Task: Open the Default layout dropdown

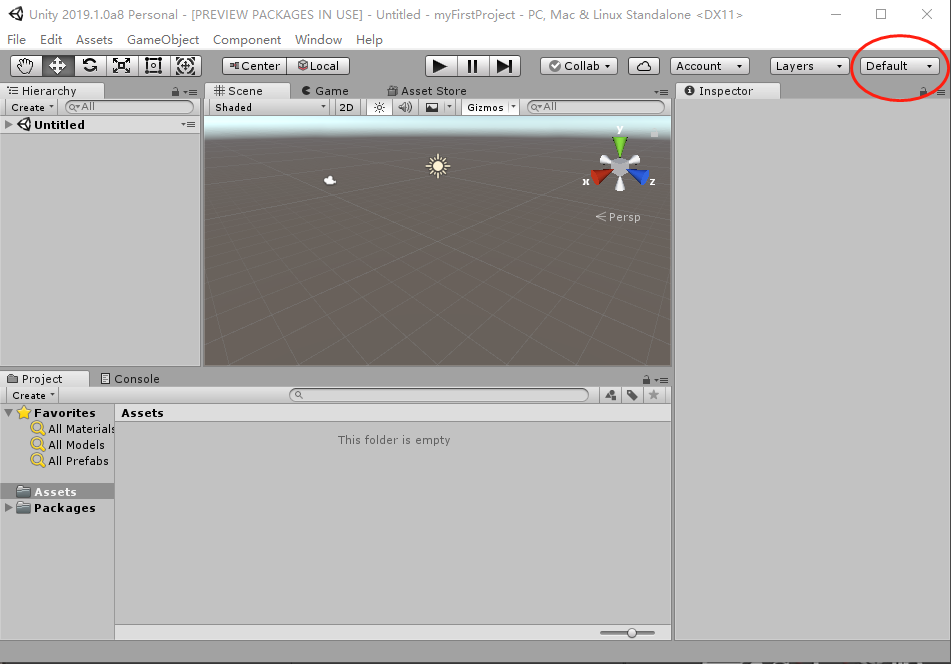Action: (897, 65)
